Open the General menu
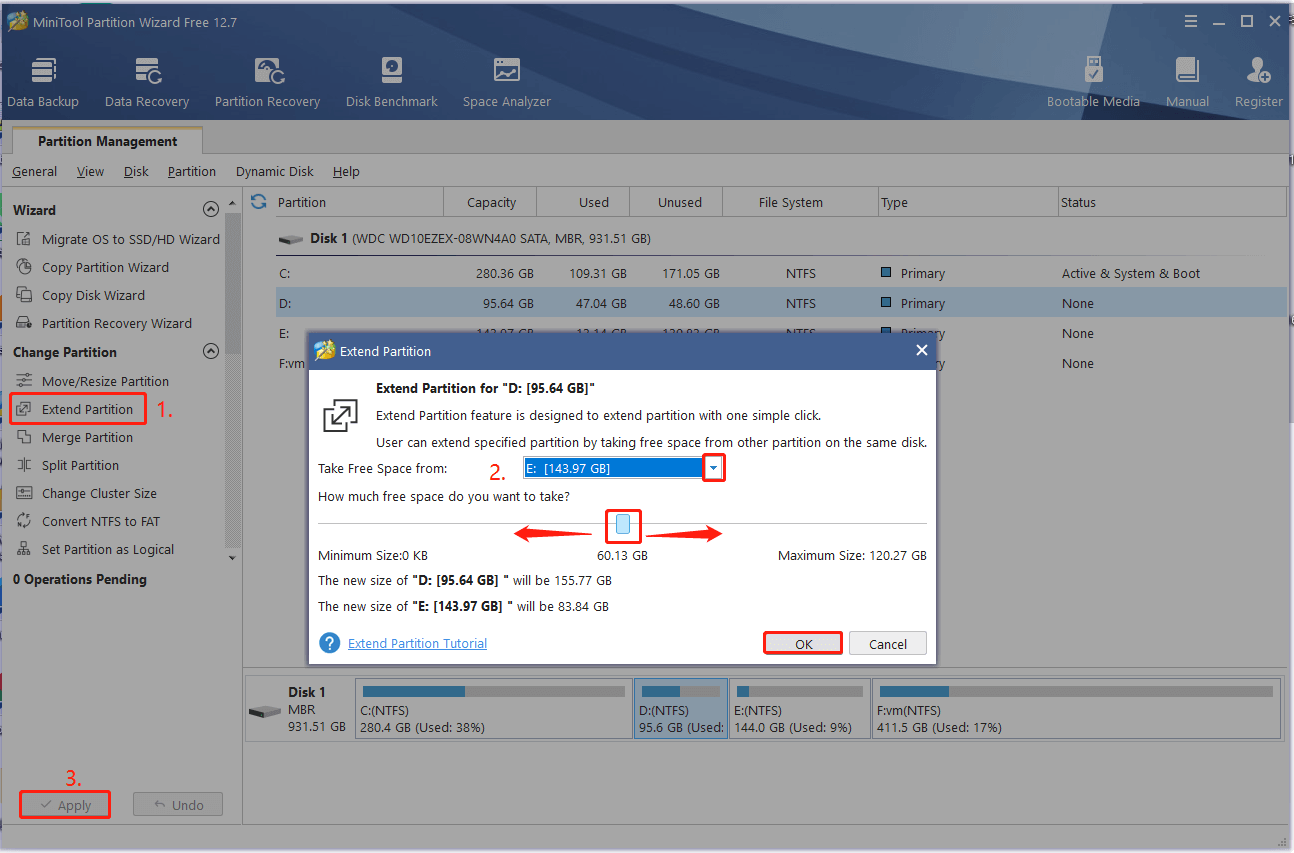The image size is (1294, 853). 34,171
